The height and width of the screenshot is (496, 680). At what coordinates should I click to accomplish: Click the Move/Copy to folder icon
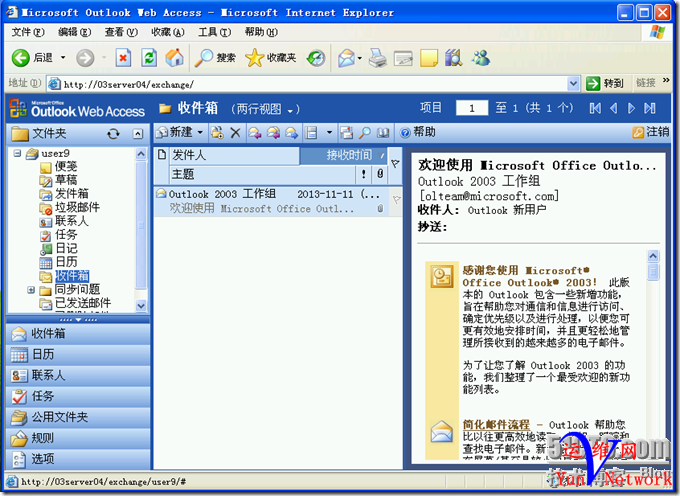coord(217,133)
